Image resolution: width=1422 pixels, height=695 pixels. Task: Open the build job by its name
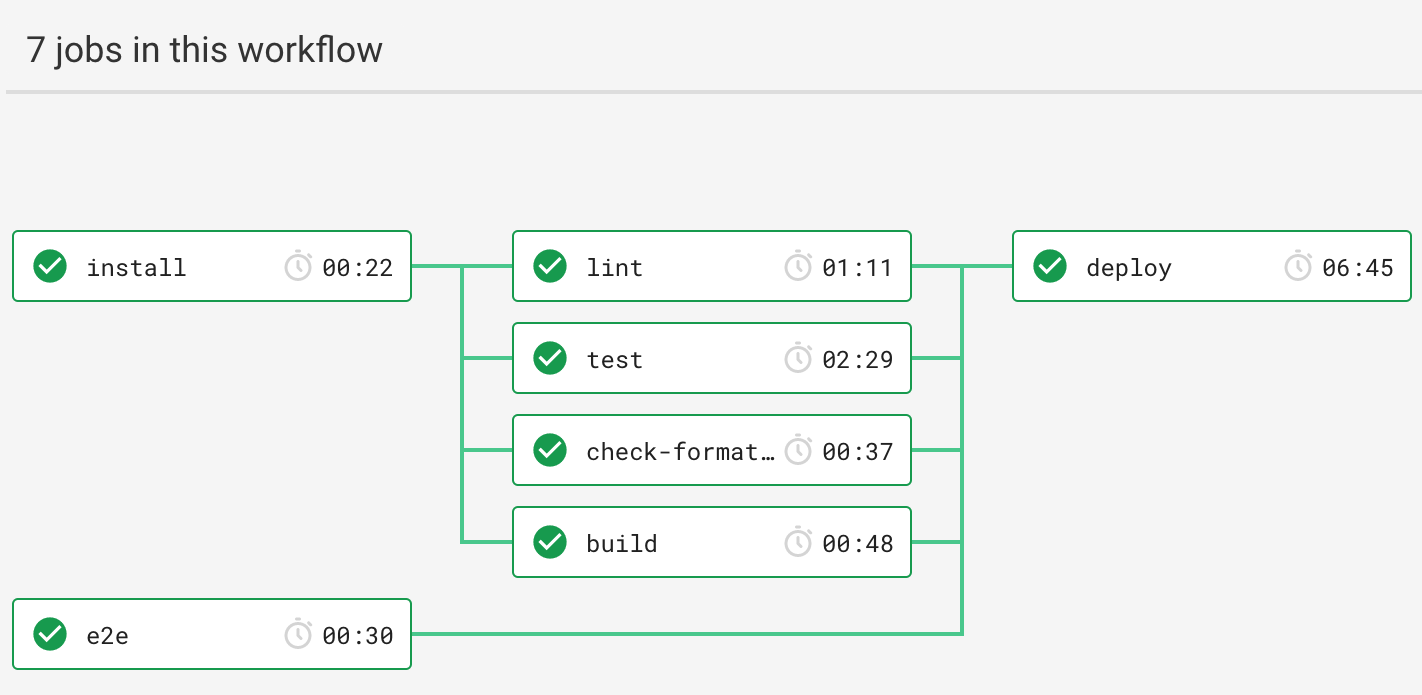[x=621, y=544]
